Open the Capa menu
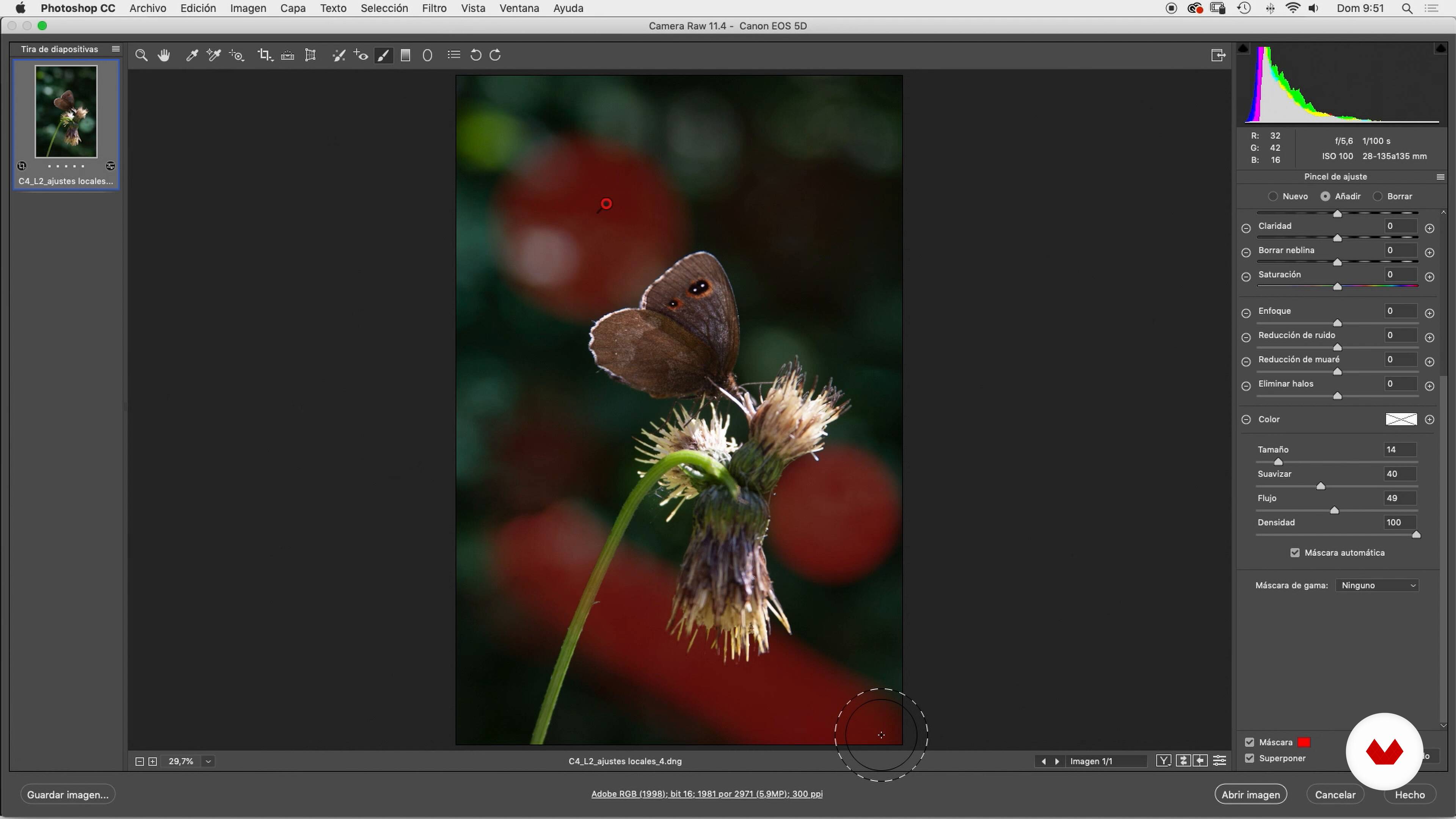Viewport: 1456px width, 819px height. point(293,8)
